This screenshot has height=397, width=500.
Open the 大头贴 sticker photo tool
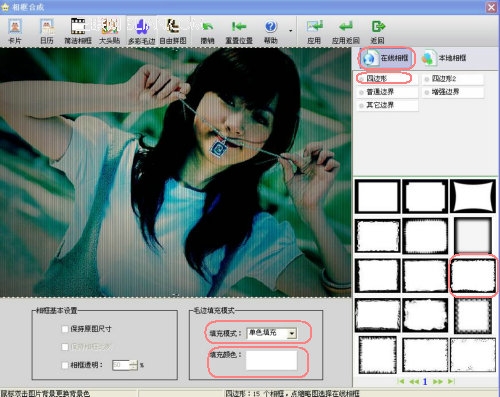pos(109,32)
